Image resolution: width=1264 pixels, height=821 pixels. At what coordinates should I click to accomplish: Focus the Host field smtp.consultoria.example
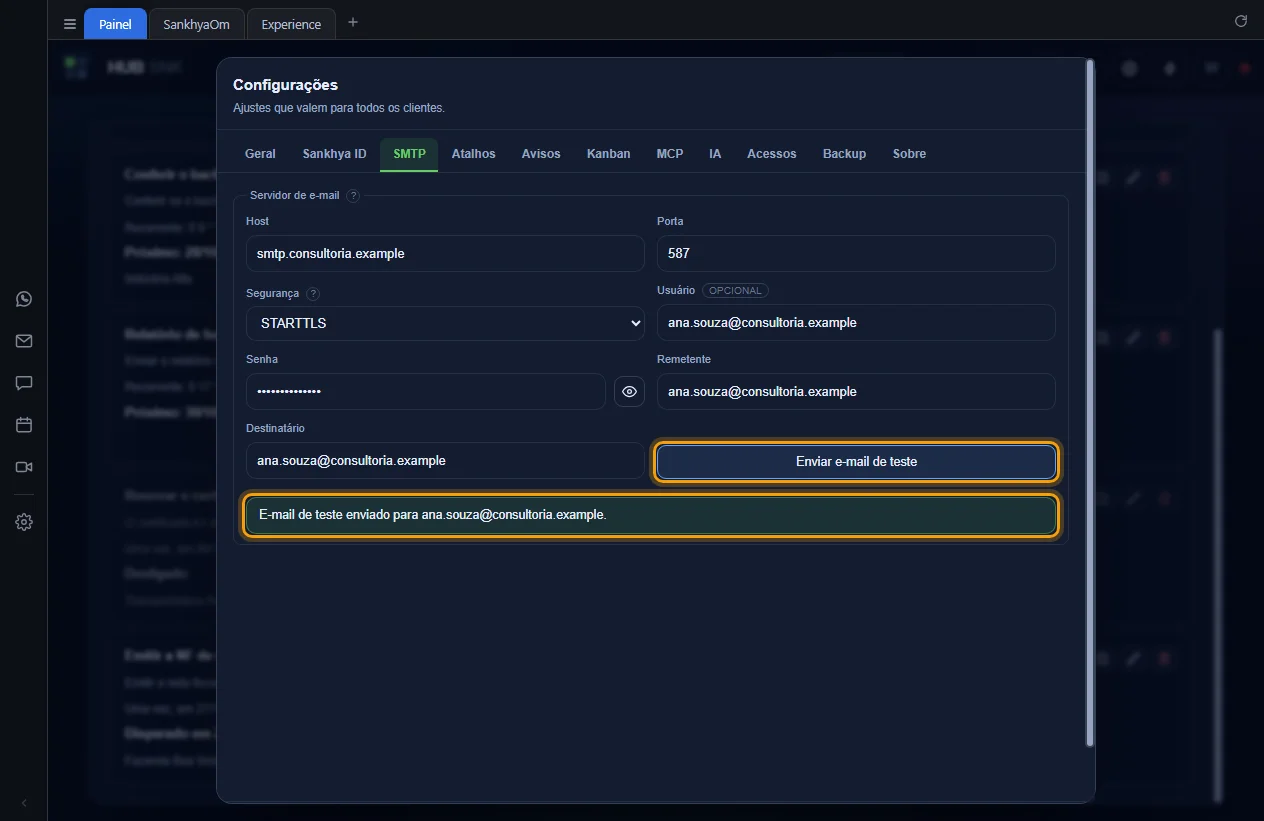(445, 254)
